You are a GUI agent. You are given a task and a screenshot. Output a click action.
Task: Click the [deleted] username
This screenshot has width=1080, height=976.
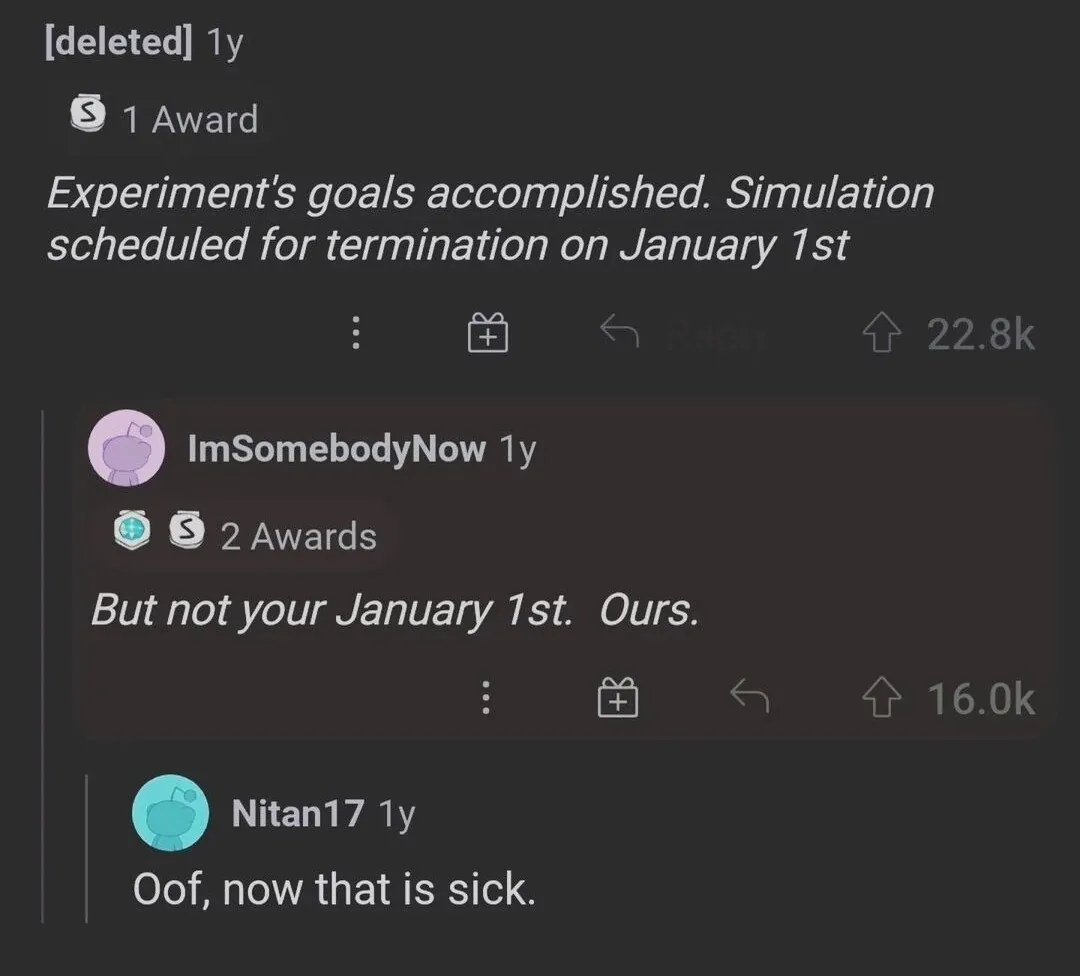(118, 43)
